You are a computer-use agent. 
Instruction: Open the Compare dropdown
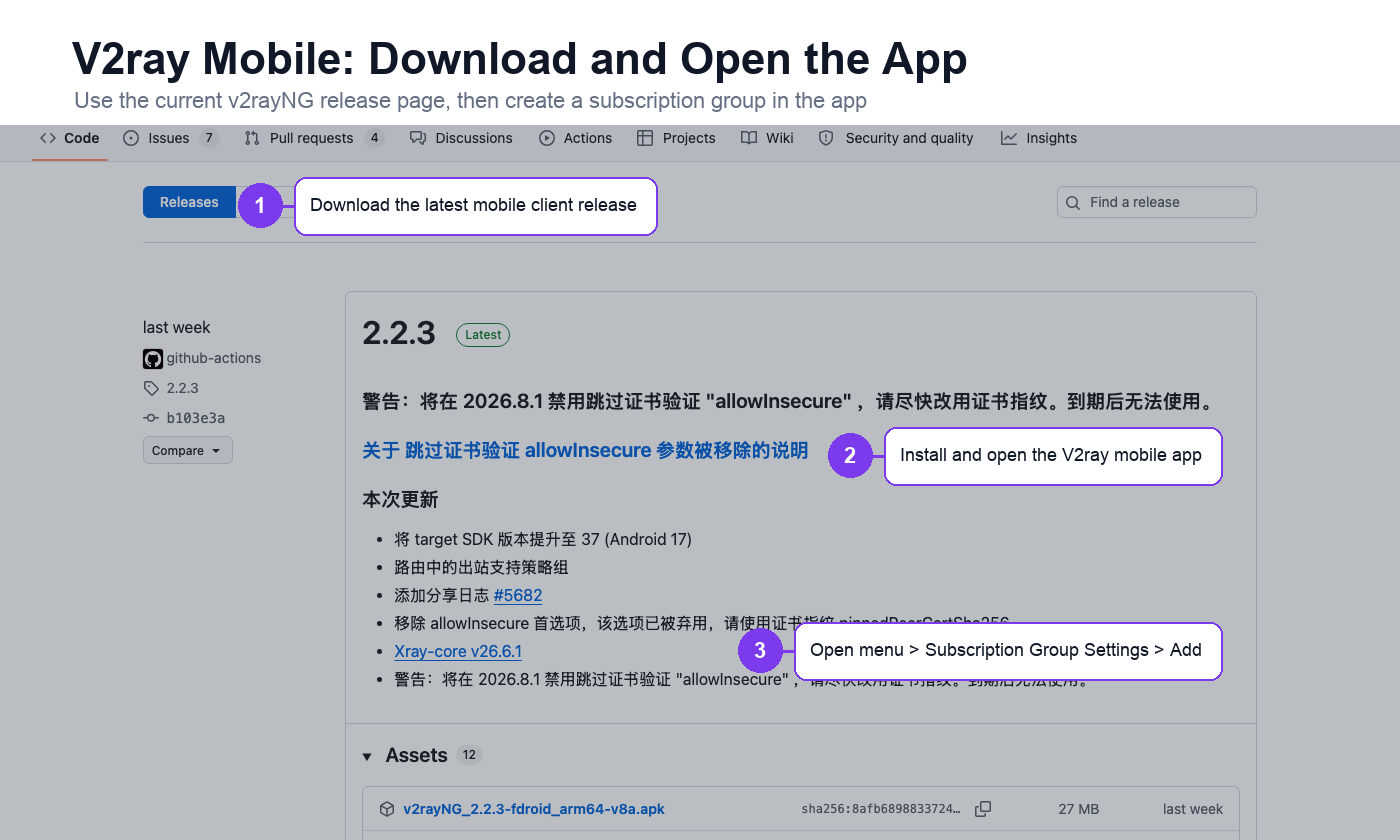188,450
